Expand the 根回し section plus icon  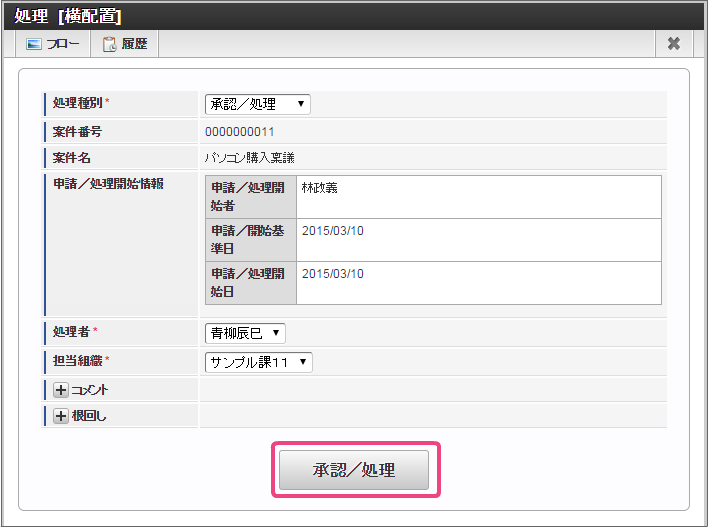coord(61,416)
